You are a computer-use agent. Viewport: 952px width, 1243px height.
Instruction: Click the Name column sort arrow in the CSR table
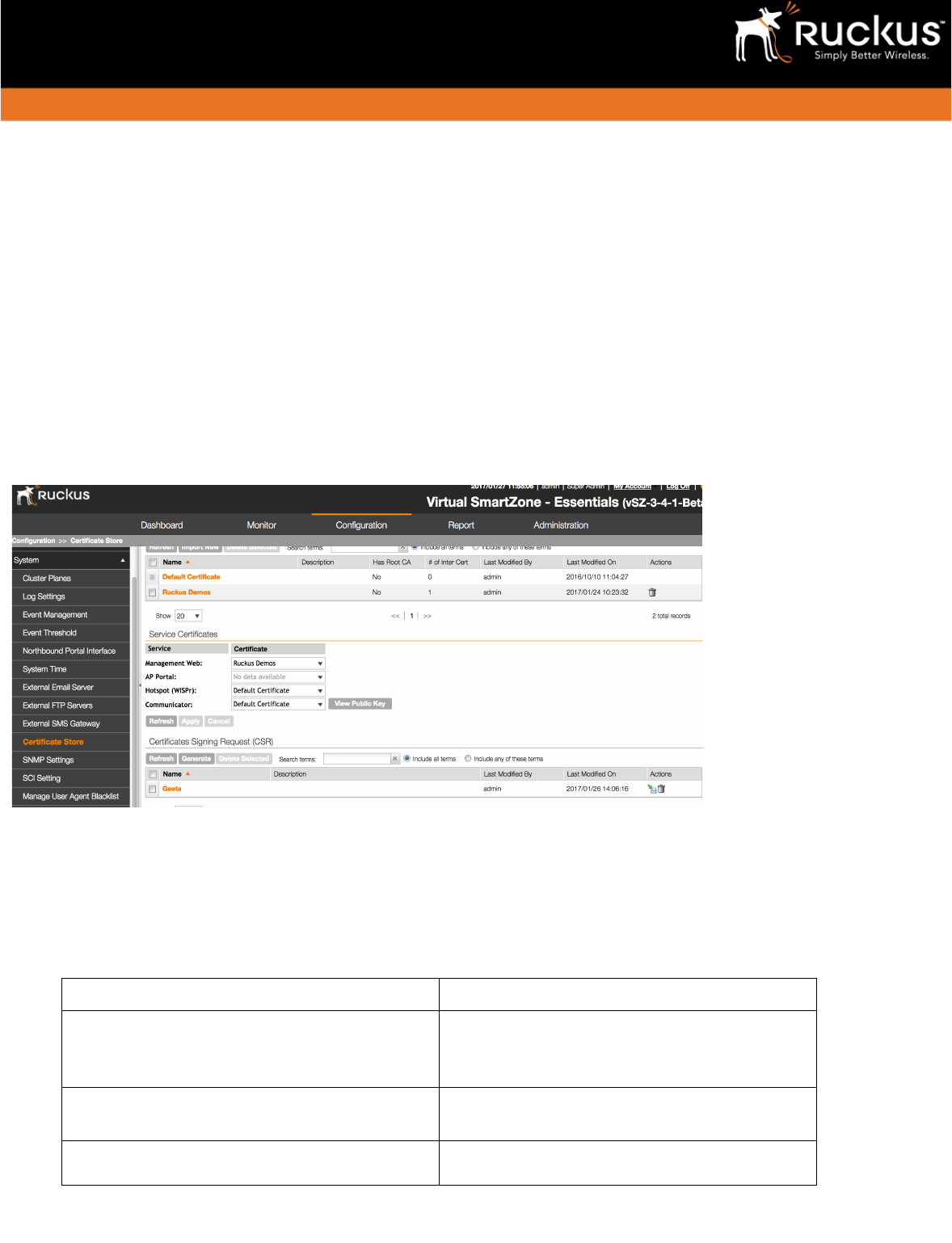coord(187,774)
